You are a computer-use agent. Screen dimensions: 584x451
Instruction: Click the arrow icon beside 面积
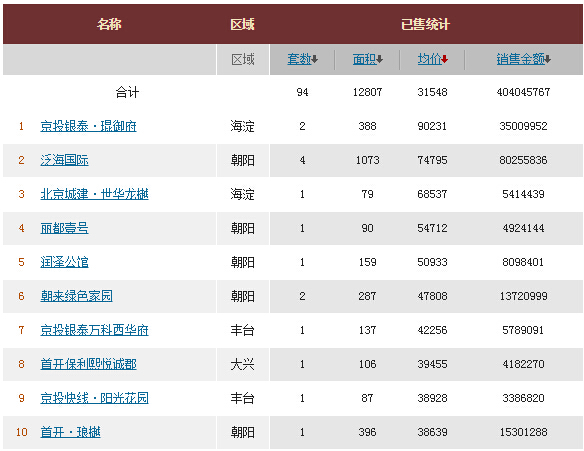(x=380, y=59)
